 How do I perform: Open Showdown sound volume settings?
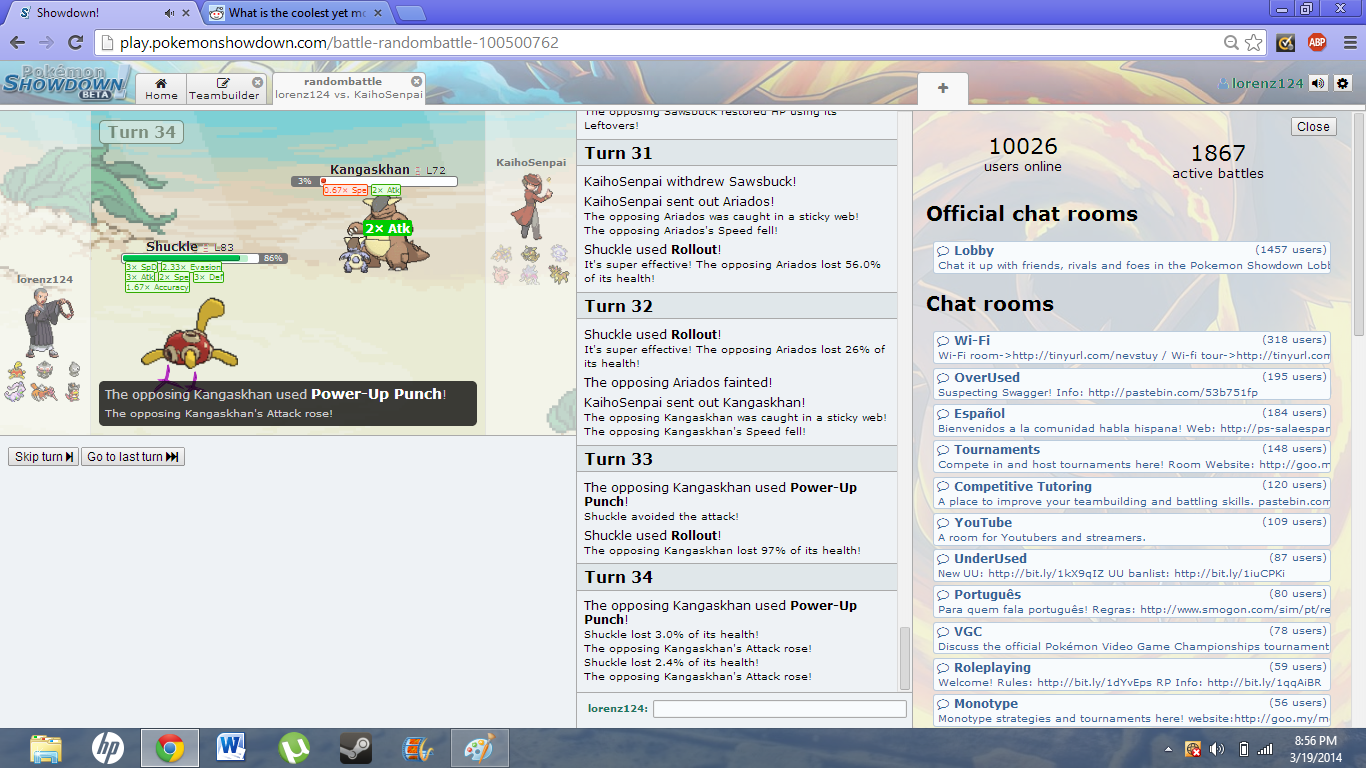coord(1318,83)
